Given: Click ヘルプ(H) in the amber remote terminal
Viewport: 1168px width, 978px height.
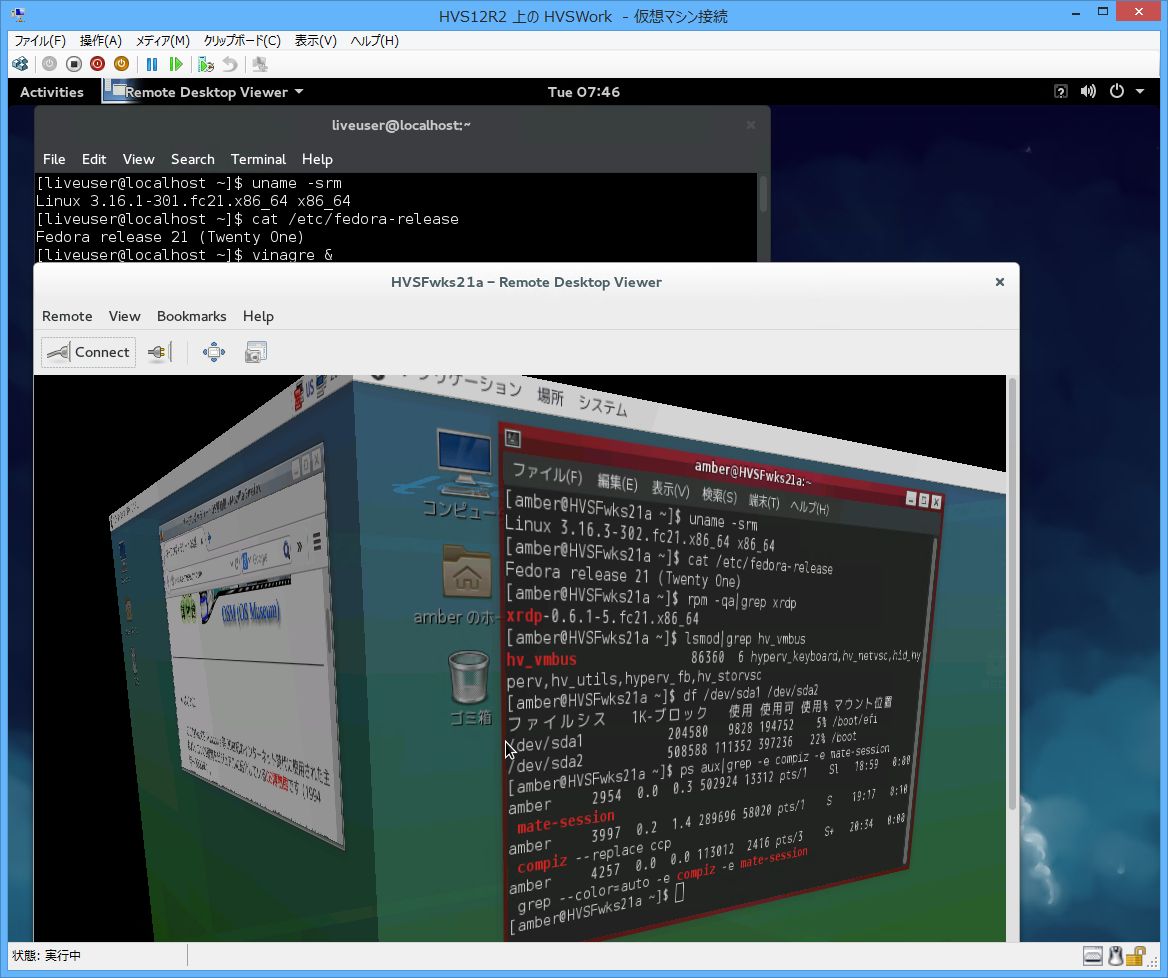Looking at the screenshot, I should point(810,507).
